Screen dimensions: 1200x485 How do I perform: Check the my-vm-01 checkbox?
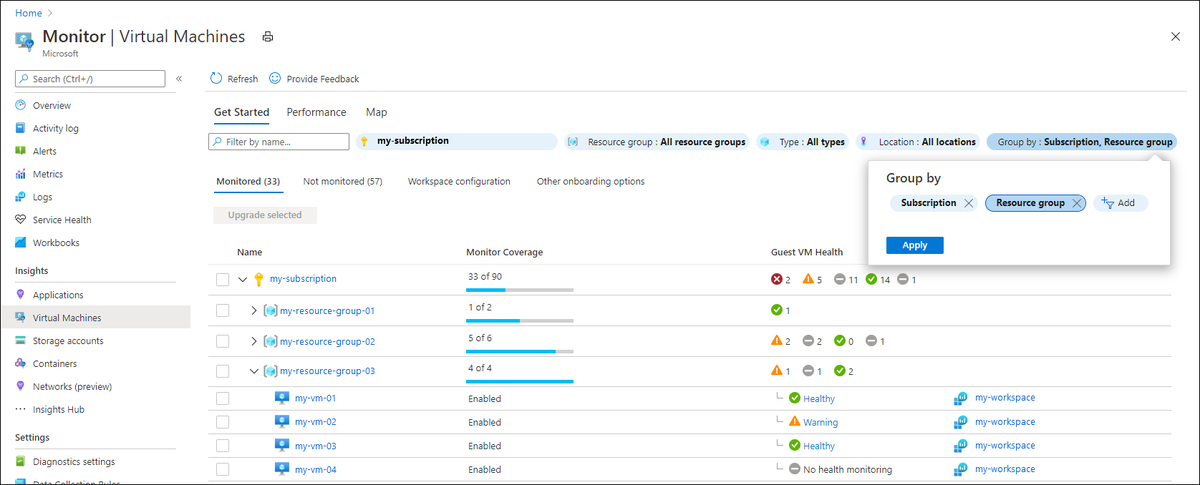pyautogui.click(x=223, y=398)
